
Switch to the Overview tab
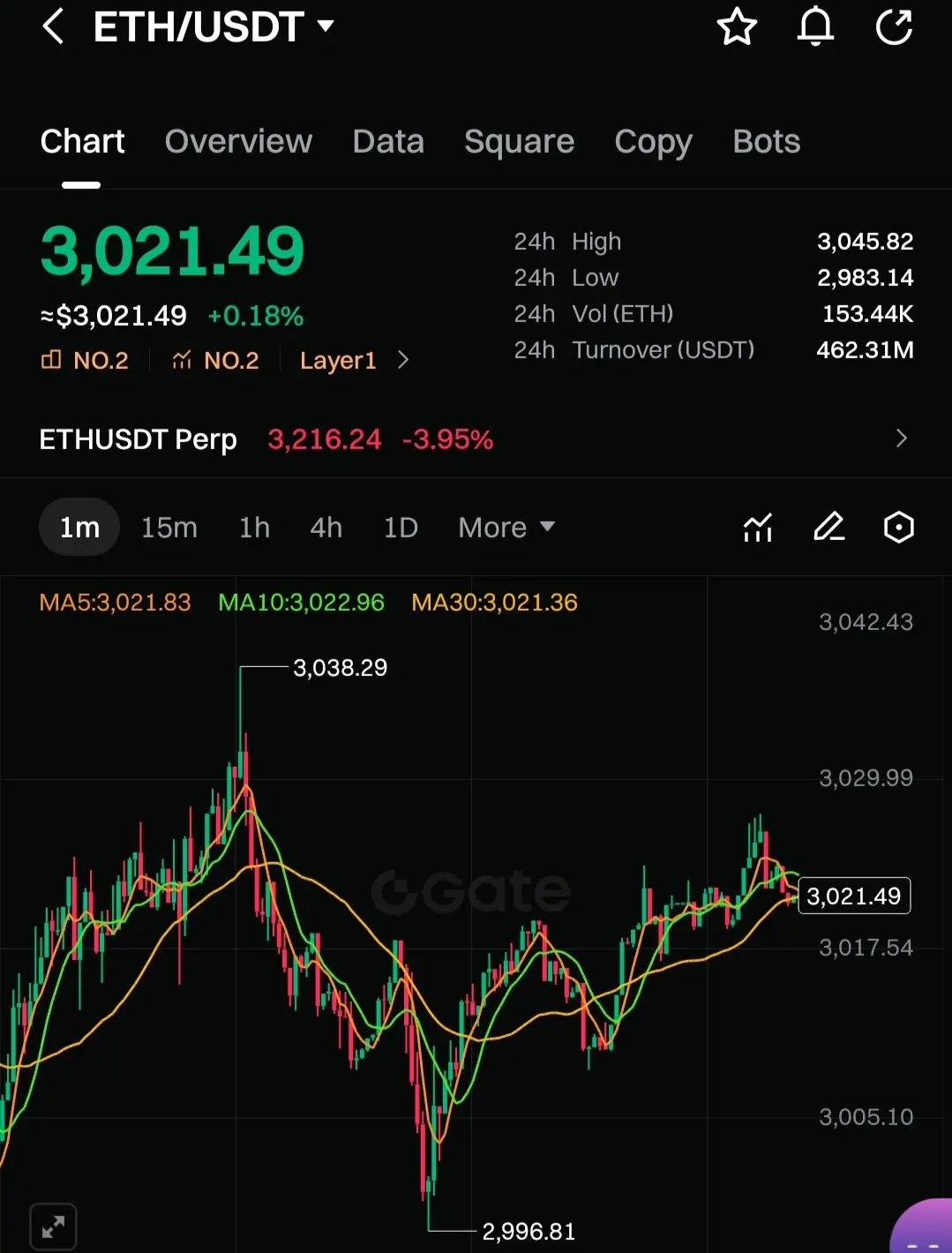coord(238,141)
